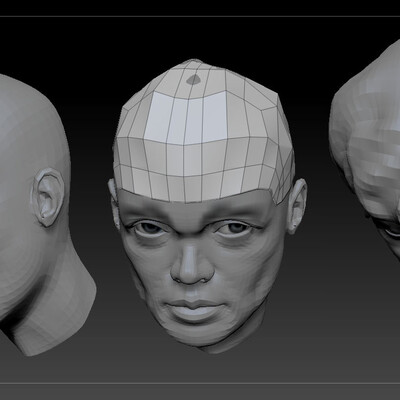Click the ear of the back-view head model
The height and width of the screenshot is (400, 400).
coord(47,197)
